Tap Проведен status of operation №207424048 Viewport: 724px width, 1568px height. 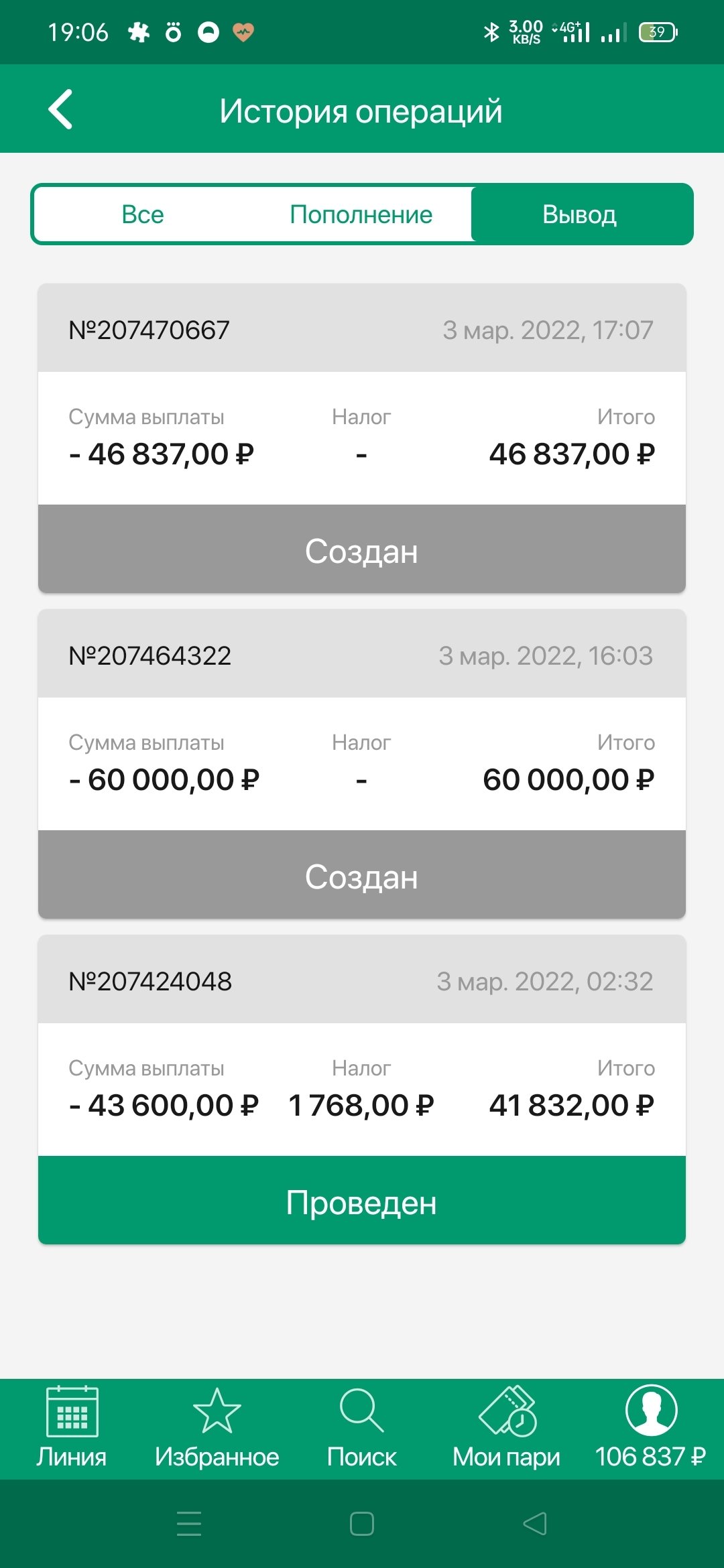362,1202
